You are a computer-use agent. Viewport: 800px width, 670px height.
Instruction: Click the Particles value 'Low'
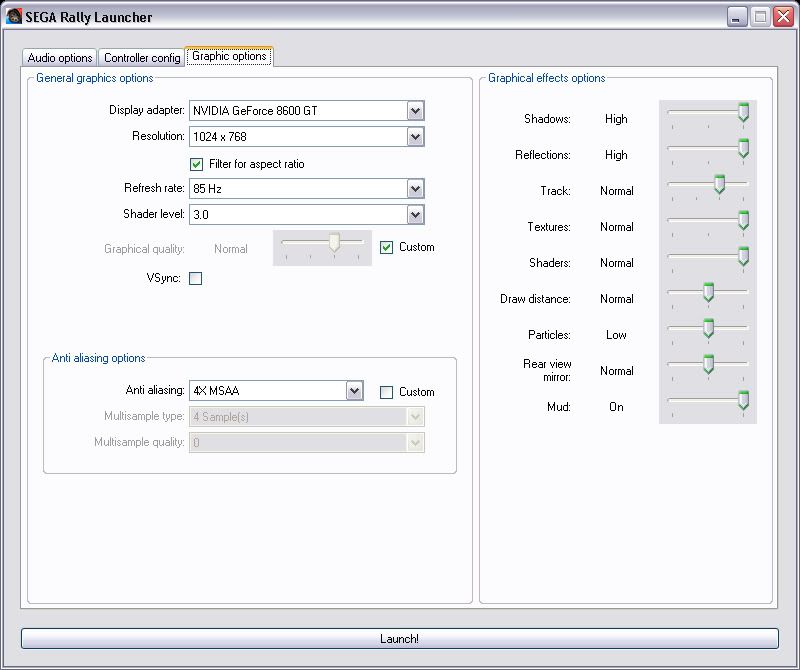(x=616, y=335)
